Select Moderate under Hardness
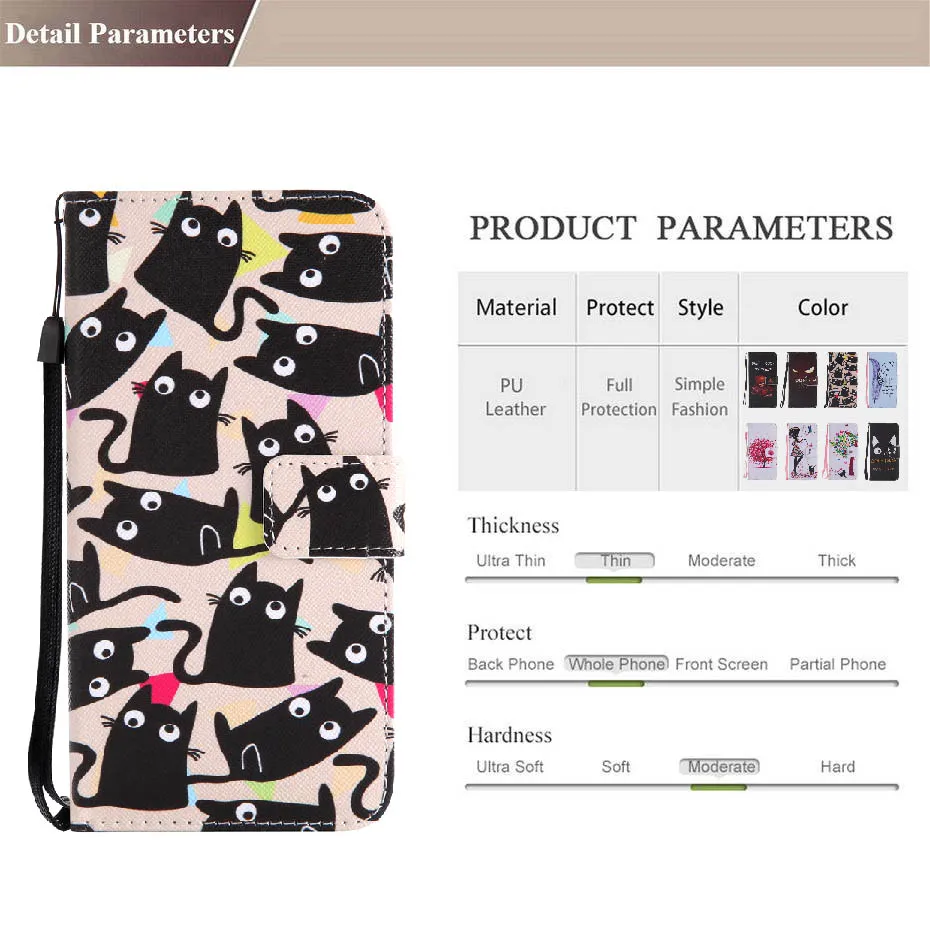 tap(720, 767)
